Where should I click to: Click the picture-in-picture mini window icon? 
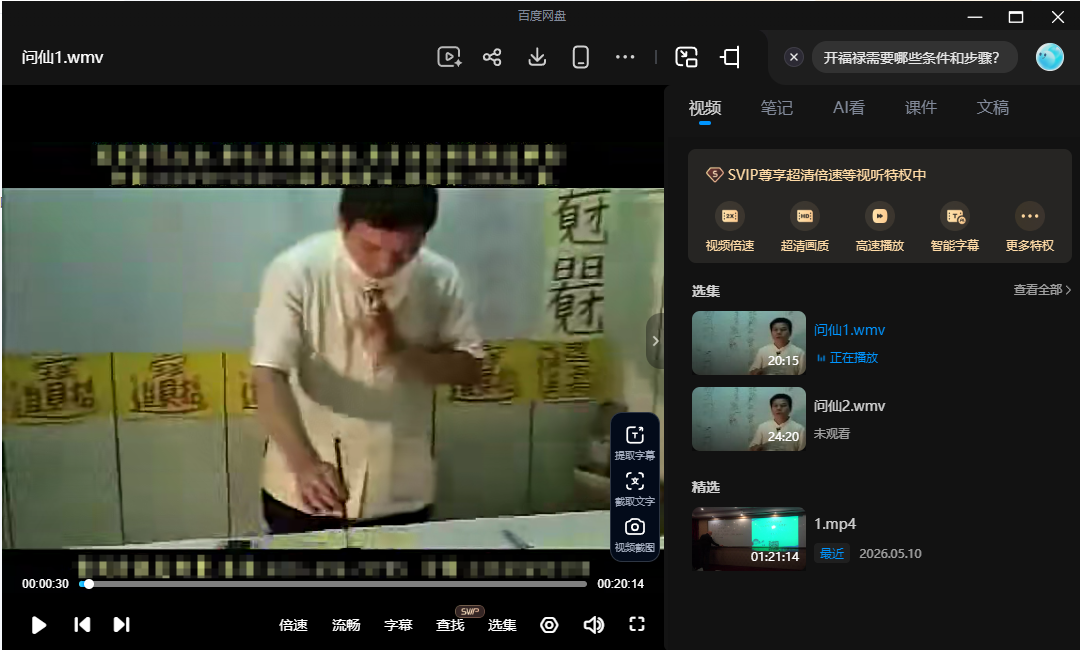(x=686, y=57)
